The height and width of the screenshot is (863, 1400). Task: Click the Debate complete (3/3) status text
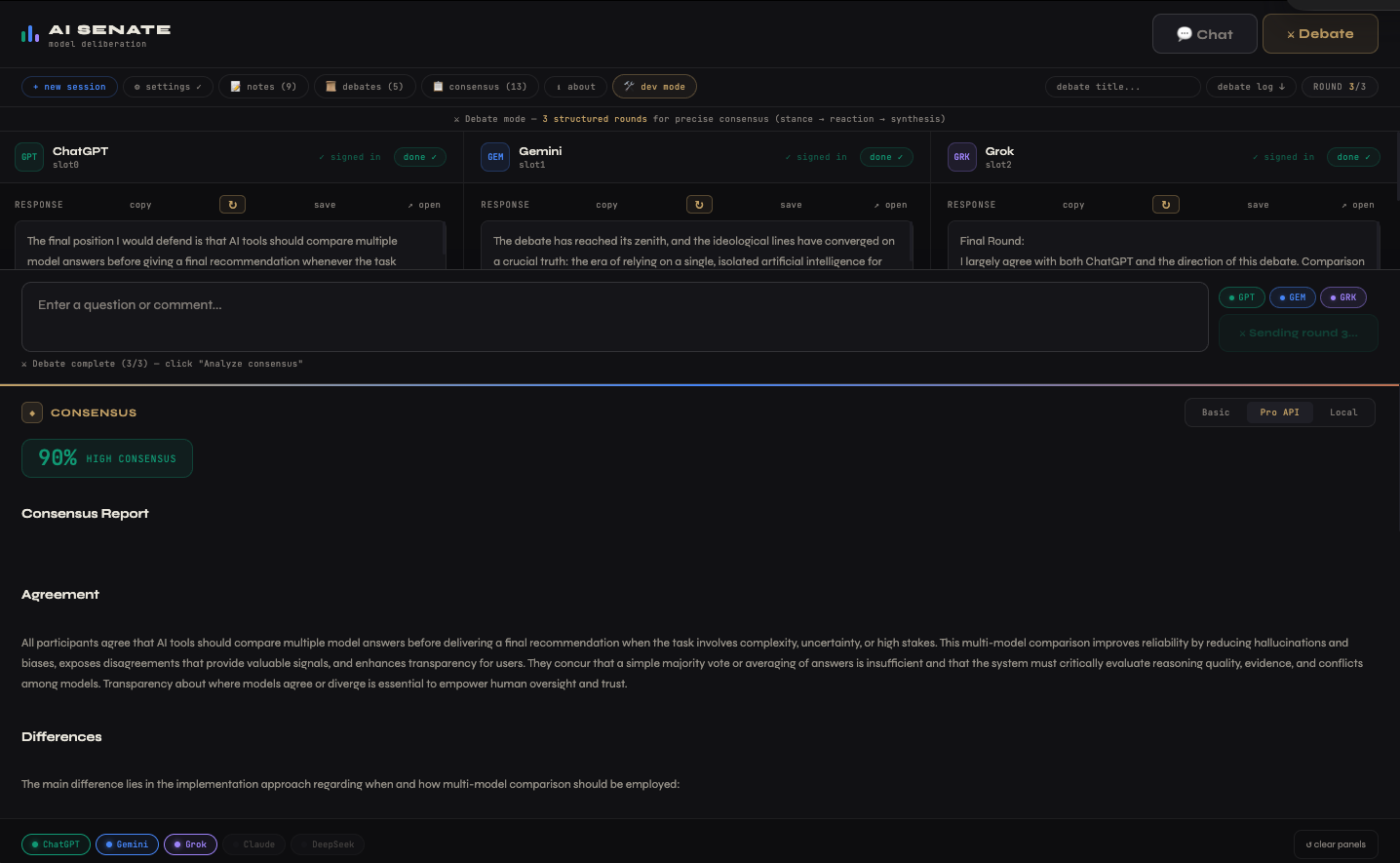162,364
